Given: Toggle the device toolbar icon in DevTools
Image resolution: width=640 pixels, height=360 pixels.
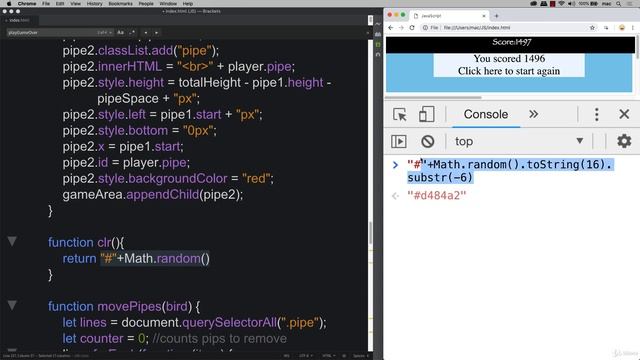Looking at the screenshot, I should tap(427, 114).
